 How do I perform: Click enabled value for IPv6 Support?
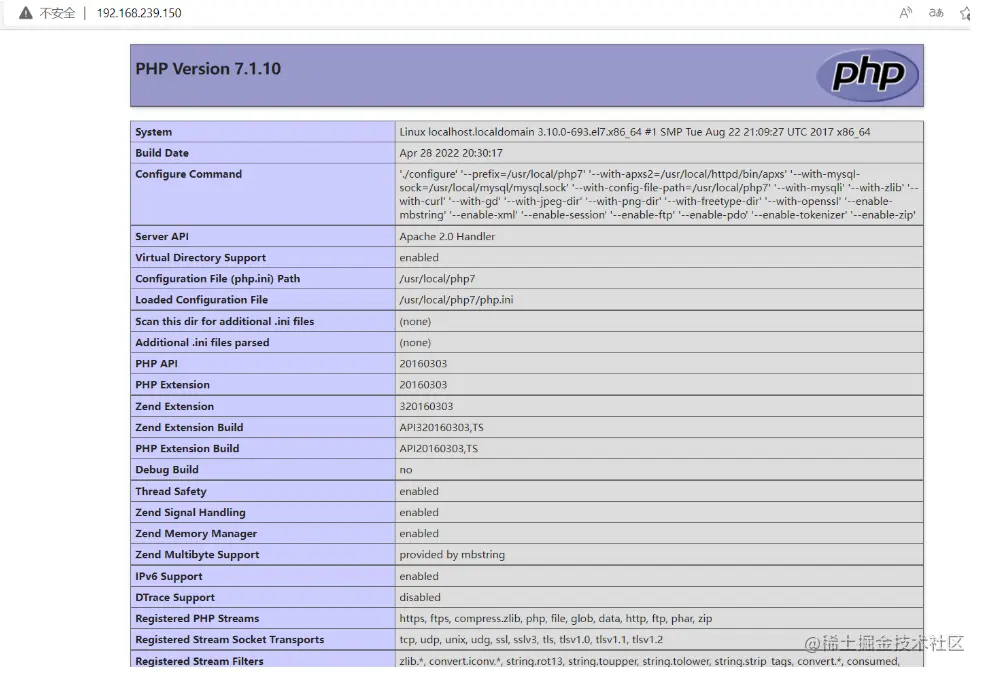pyautogui.click(x=419, y=576)
